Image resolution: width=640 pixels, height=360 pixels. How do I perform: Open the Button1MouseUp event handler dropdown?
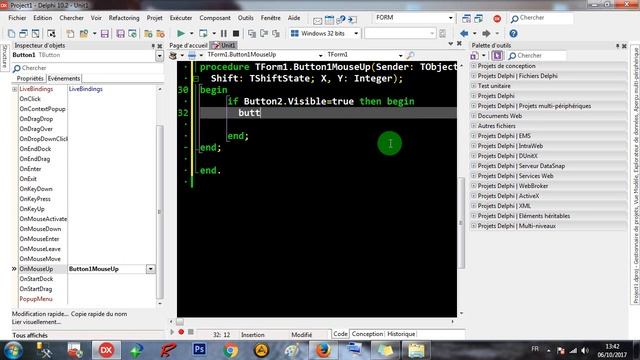pos(151,269)
